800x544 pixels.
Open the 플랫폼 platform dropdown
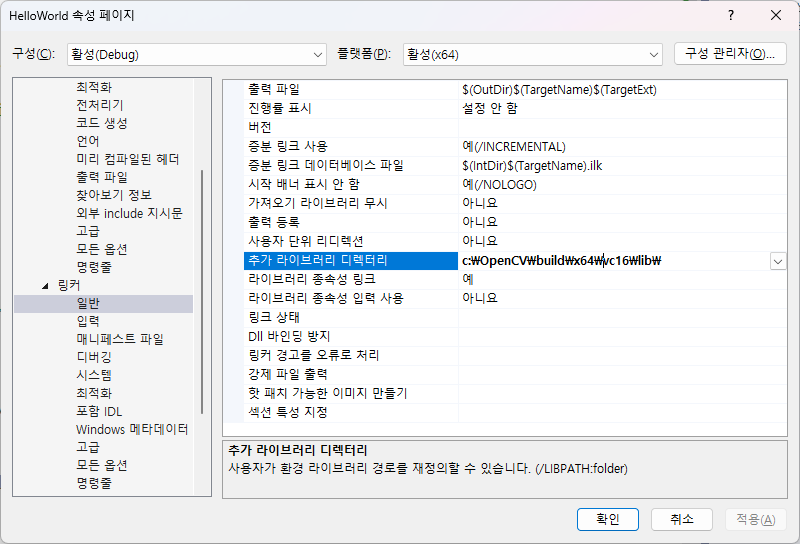coord(532,54)
